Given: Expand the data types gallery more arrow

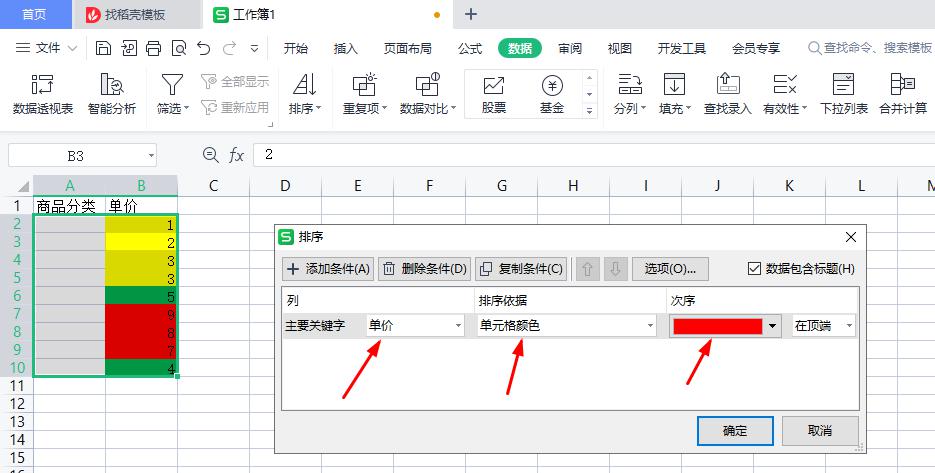Looking at the screenshot, I should [x=589, y=110].
